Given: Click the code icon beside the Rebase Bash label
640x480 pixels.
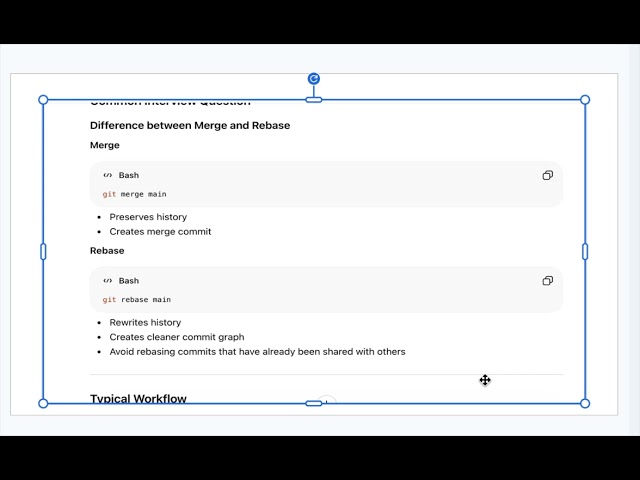Looking at the screenshot, I should pos(108,281).
